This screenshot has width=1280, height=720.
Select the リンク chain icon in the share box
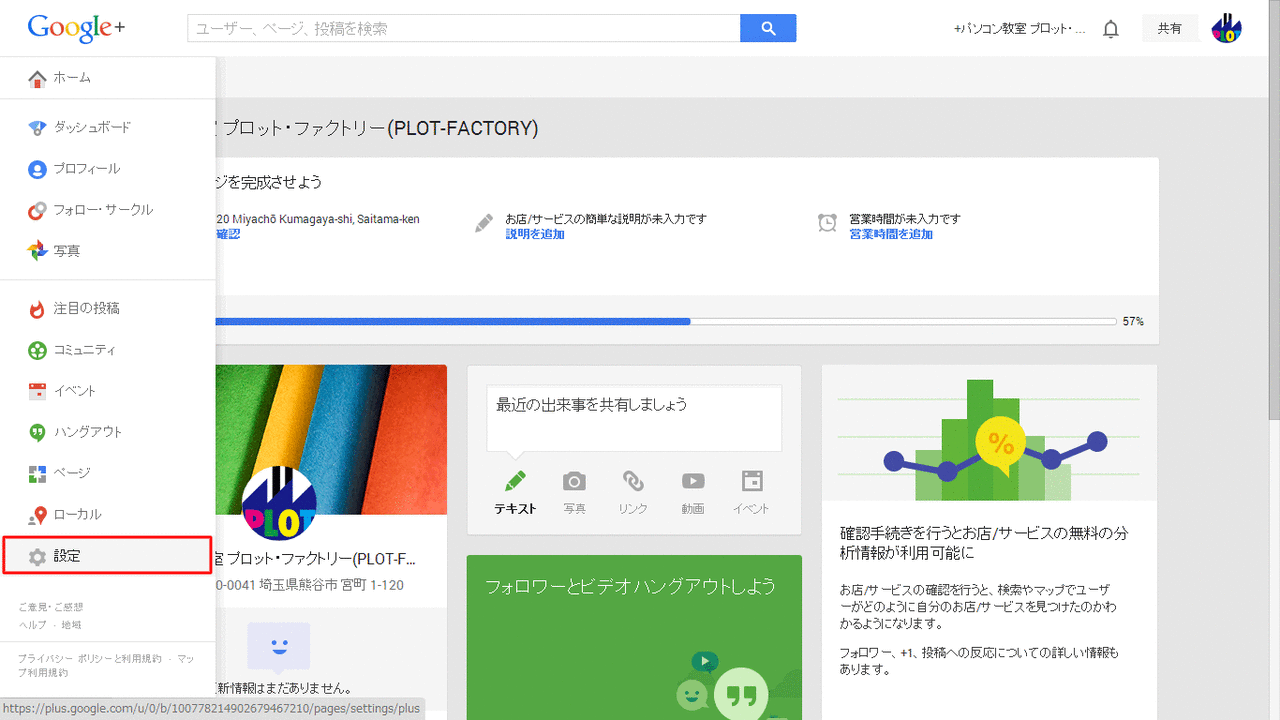[x=633, y=481]
